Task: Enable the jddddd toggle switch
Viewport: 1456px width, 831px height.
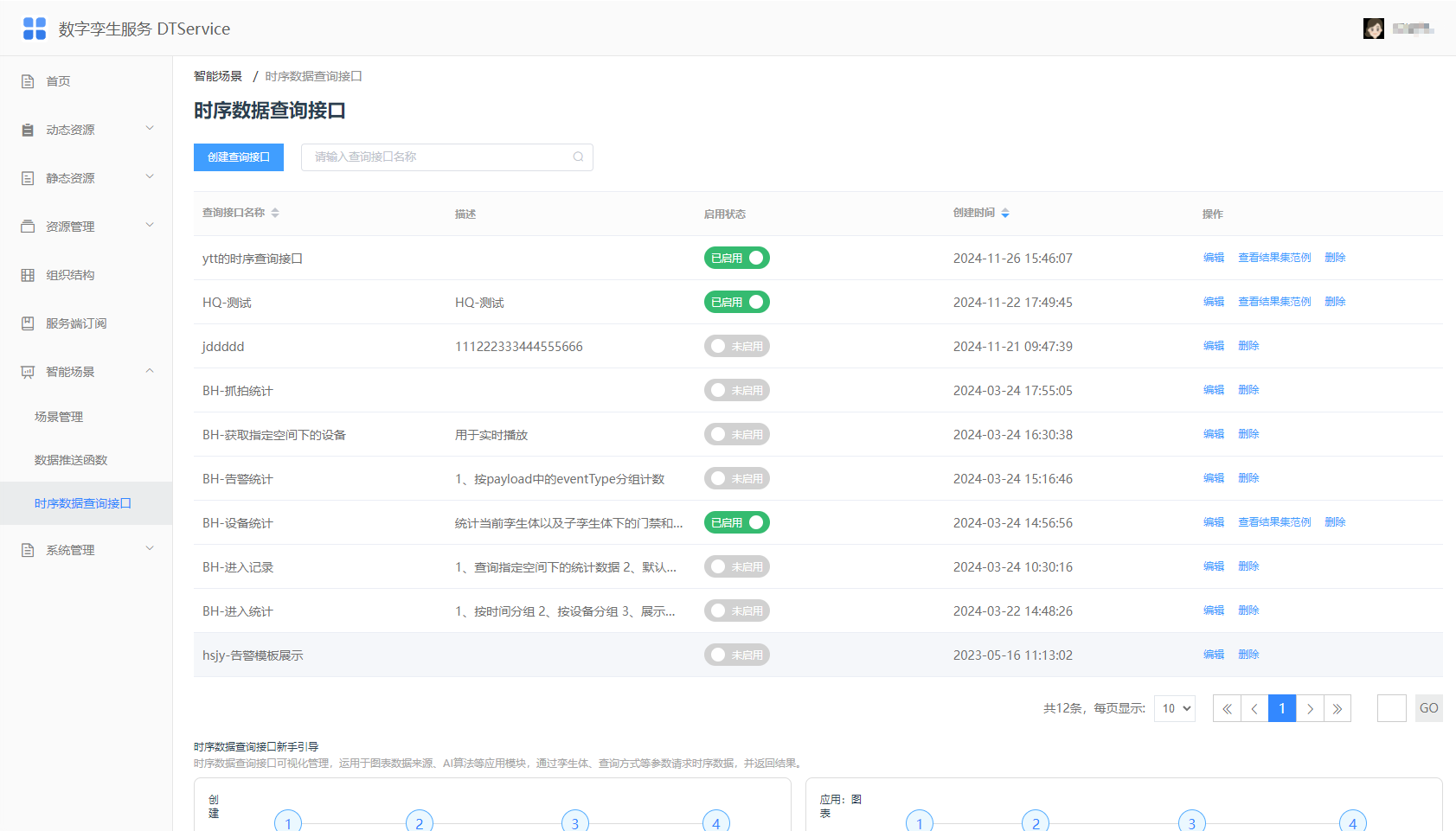Action: click(x=737, y=346)
